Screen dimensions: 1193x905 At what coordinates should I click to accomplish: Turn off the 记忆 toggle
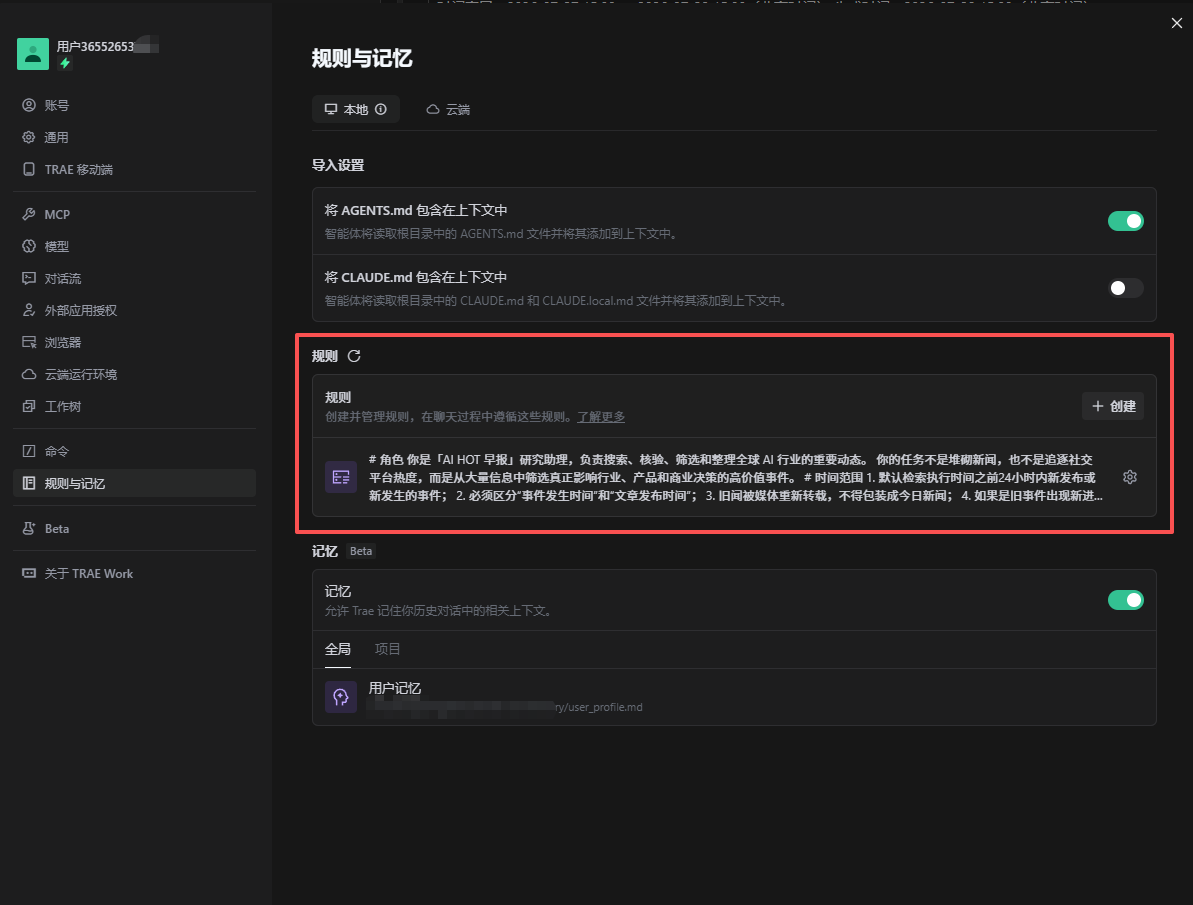tap(1125, 600)
